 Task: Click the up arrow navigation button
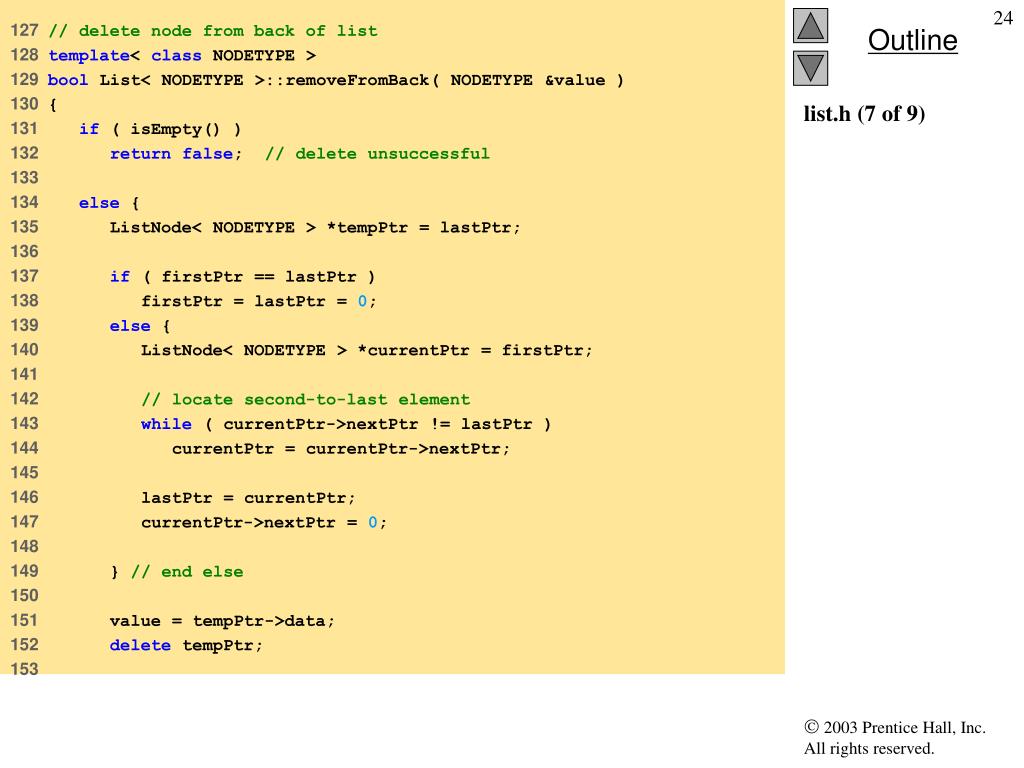point(810,25)
